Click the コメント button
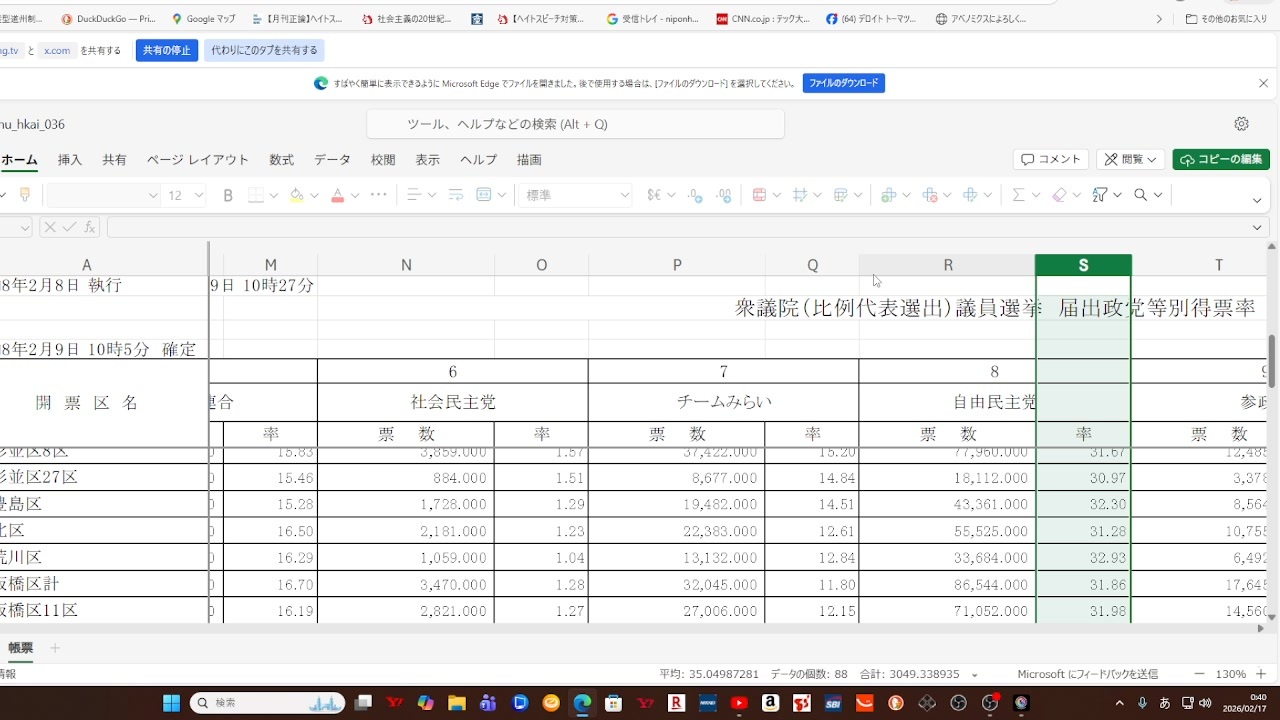The width and height of the screenshot is (1280, 720). tap(1051, 159)
